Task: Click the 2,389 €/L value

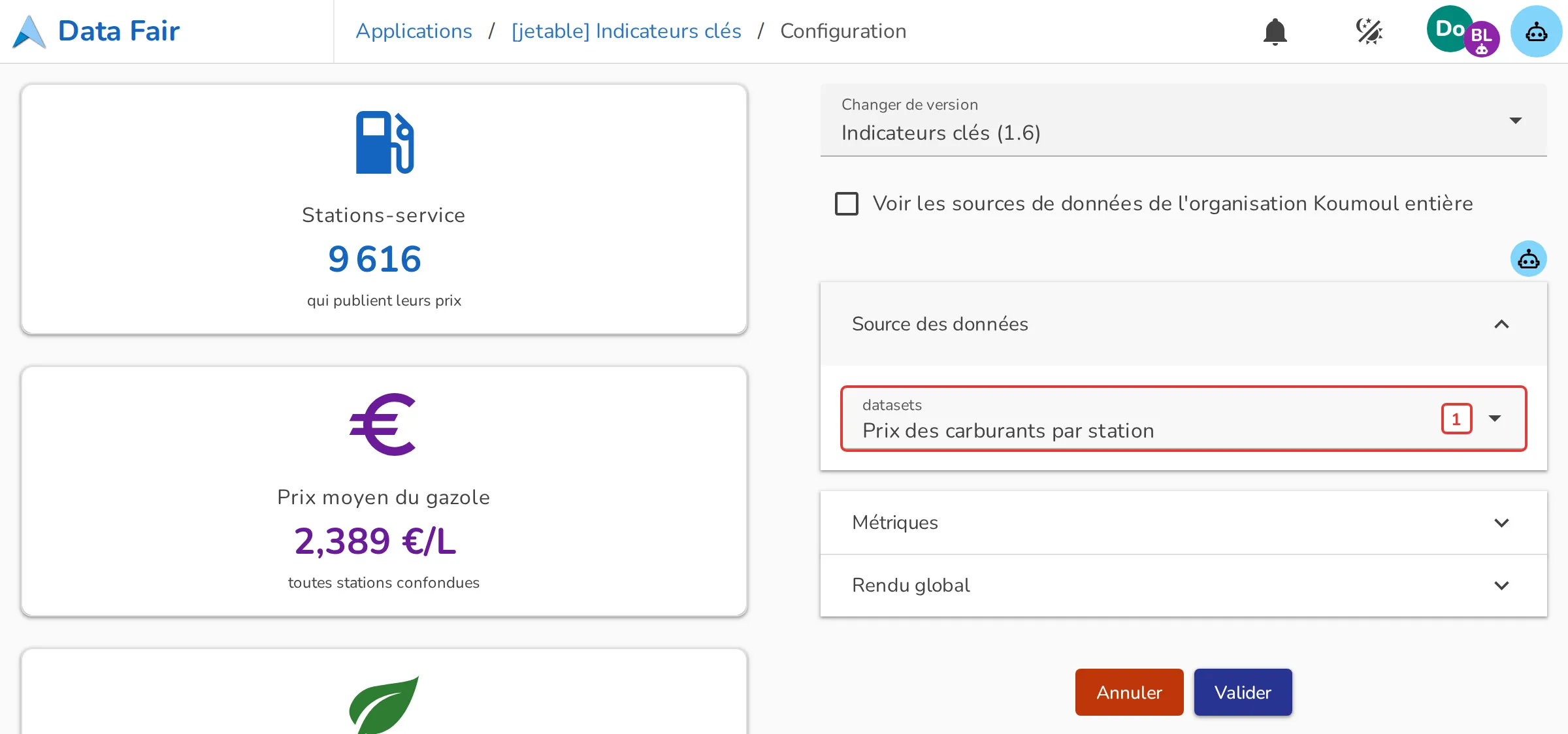Action: point(375,541)
